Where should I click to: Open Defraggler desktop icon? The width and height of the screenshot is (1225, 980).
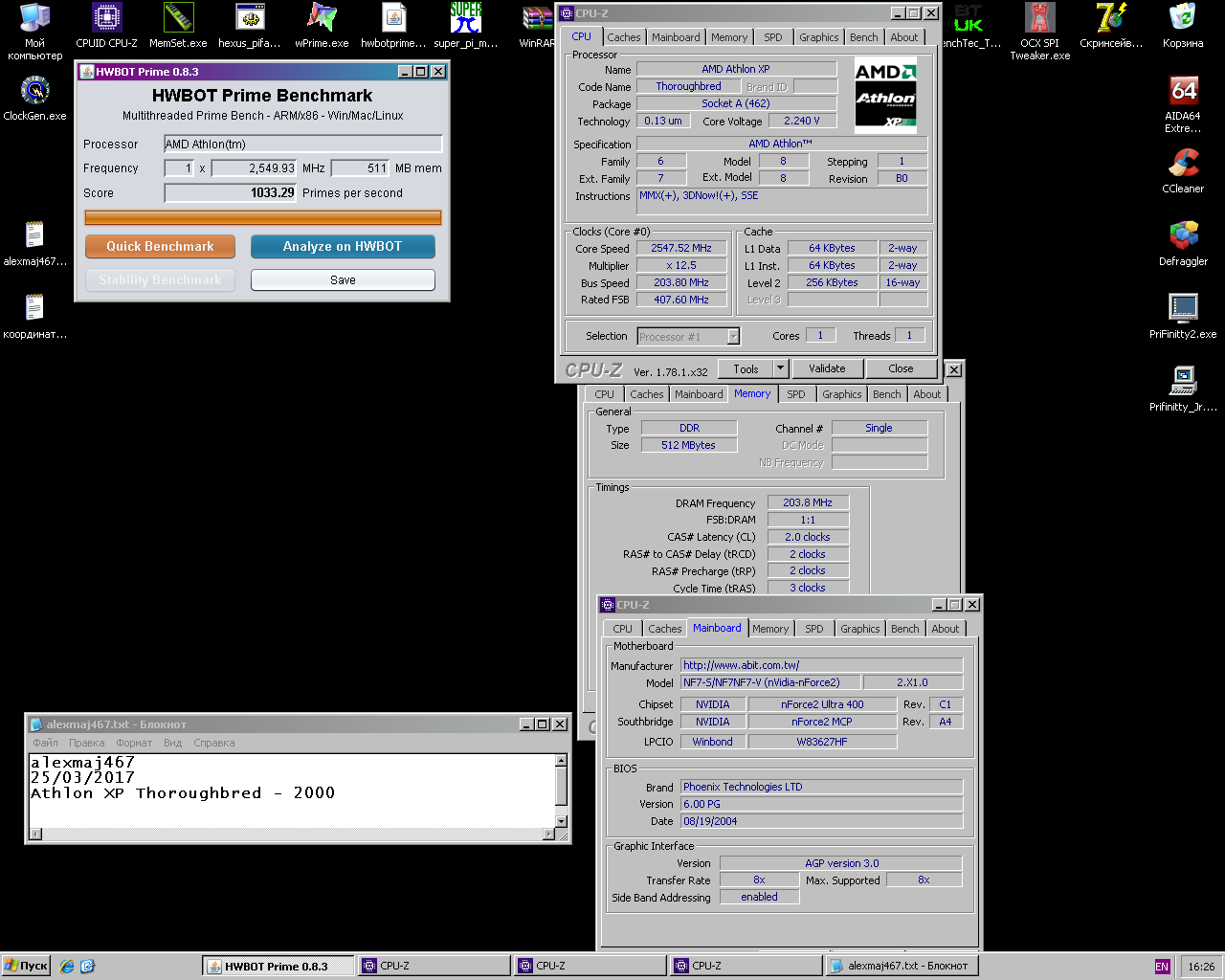[1183, 244]
